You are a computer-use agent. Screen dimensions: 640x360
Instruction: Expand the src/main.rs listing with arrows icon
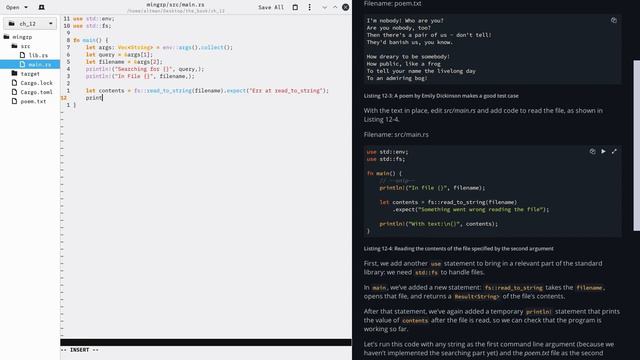point(614,151)
